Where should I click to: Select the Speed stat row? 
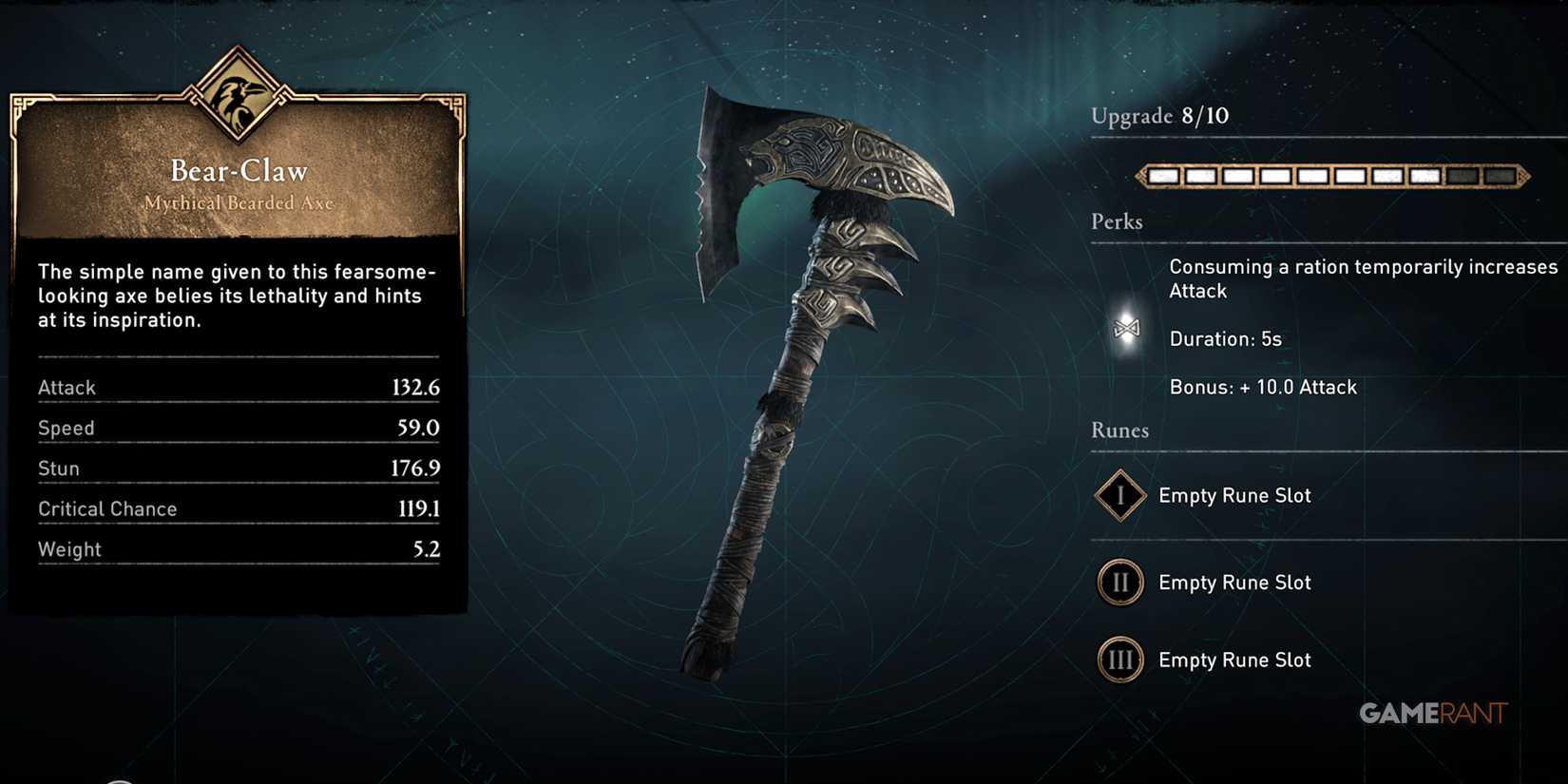click(239, 428)
